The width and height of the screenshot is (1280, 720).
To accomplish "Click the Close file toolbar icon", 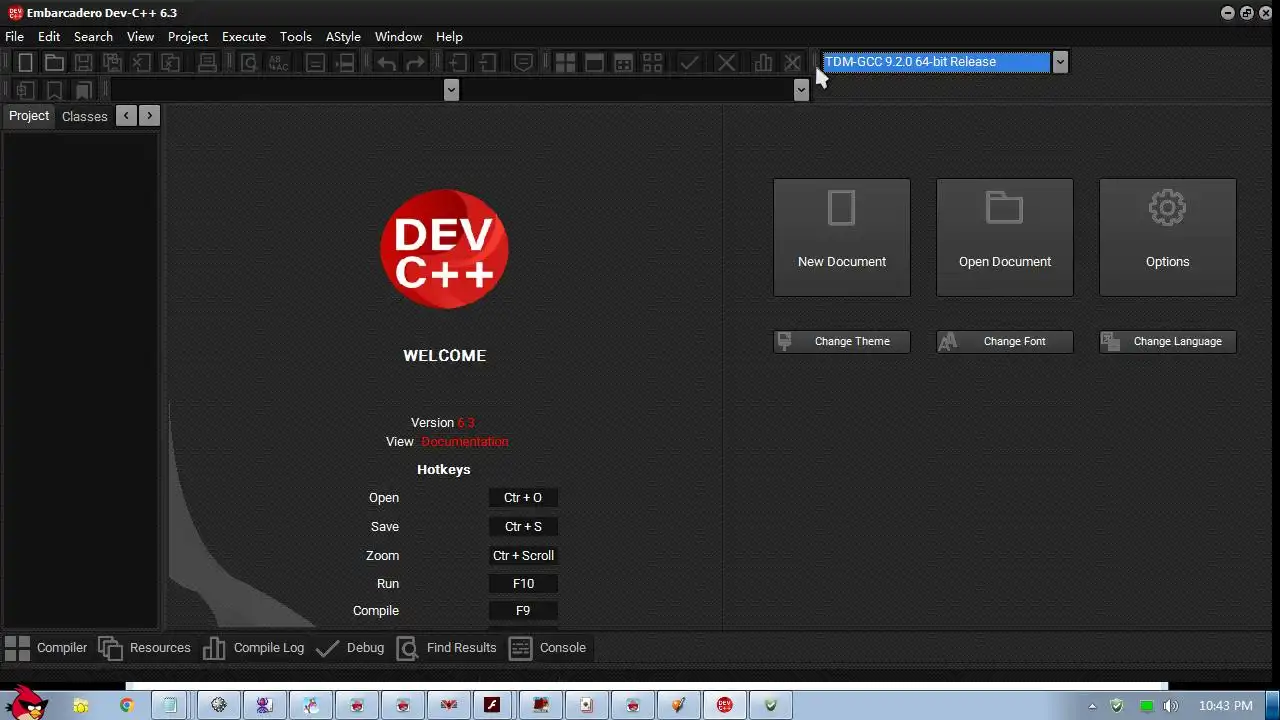I will 142,62.
